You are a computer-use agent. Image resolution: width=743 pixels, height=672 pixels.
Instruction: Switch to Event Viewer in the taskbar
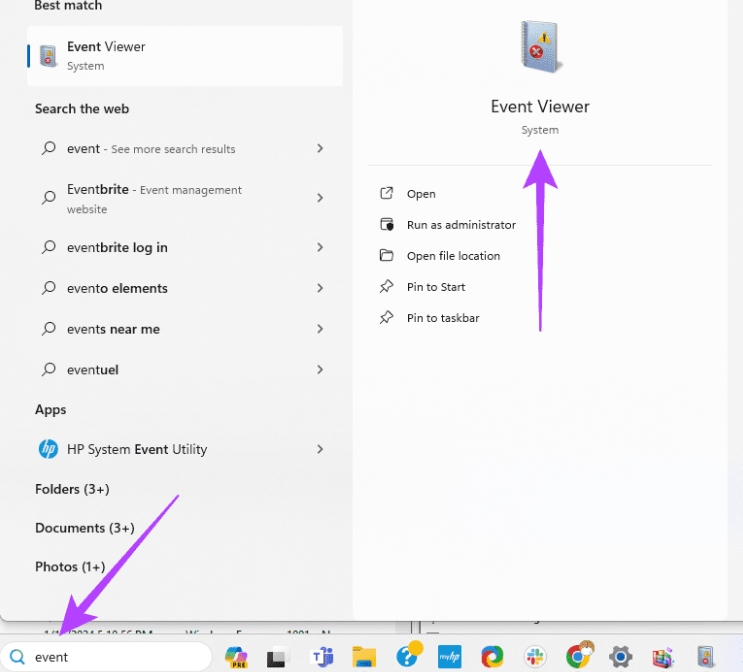[706, 657]
